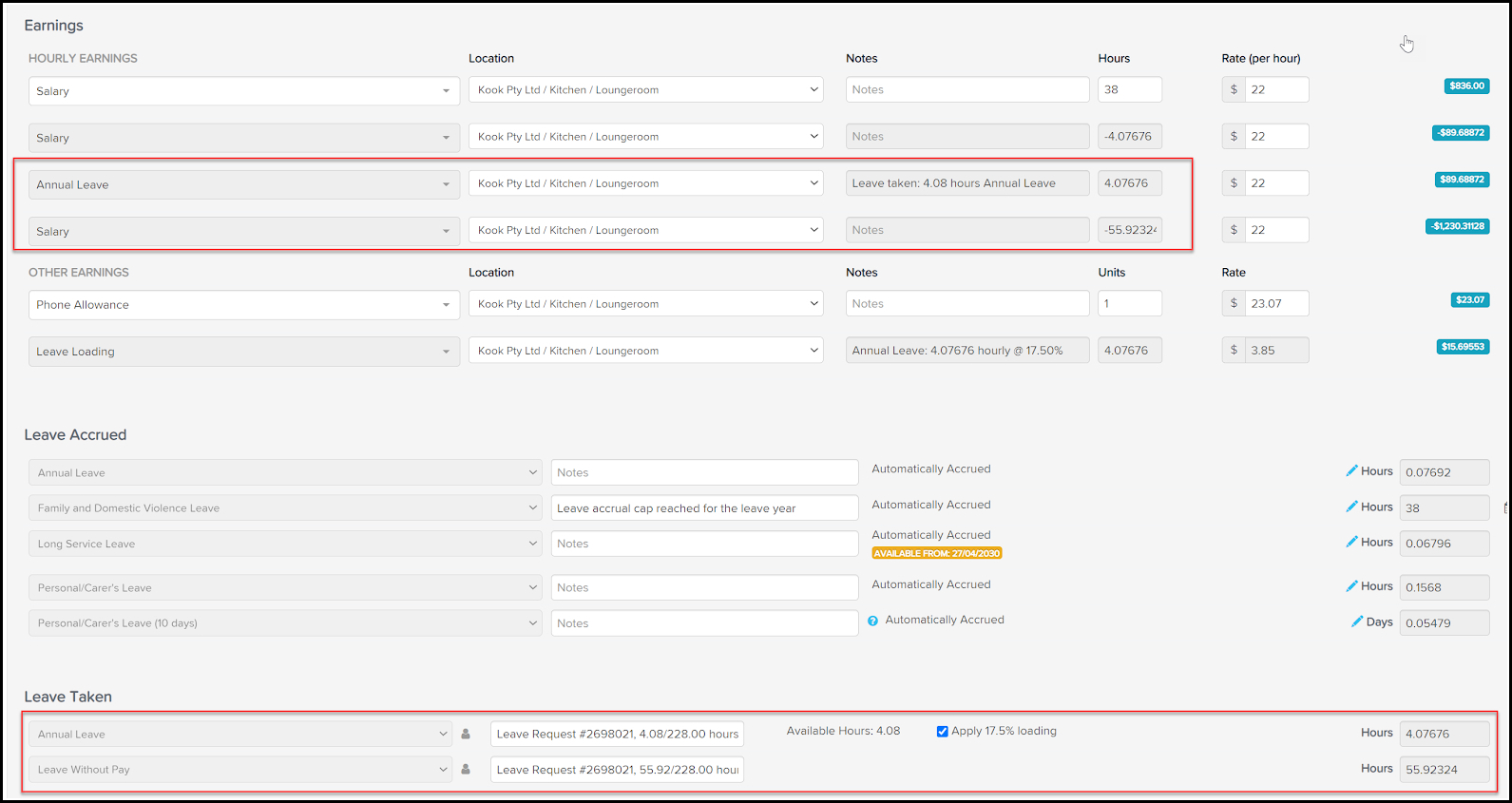
Task: Click pencil icon next to Personal/Carer's Leave Hours
Action: 1351,586
